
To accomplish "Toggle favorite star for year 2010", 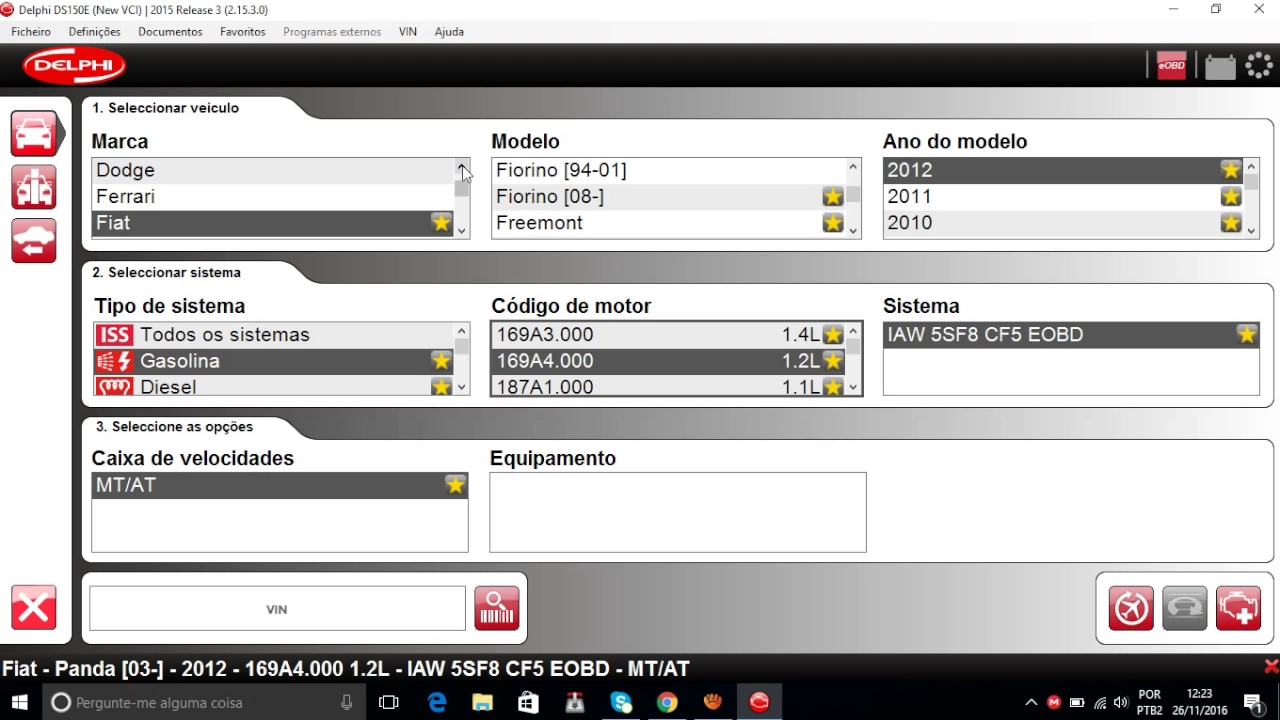I will tap(1231, 223).
